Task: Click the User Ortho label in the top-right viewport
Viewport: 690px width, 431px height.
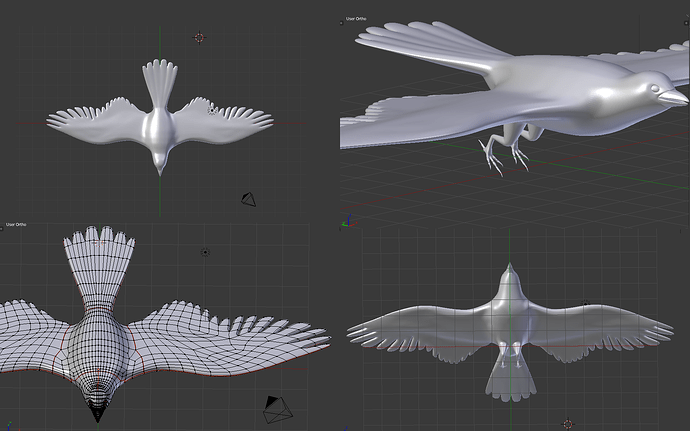Action: point(356,19)
